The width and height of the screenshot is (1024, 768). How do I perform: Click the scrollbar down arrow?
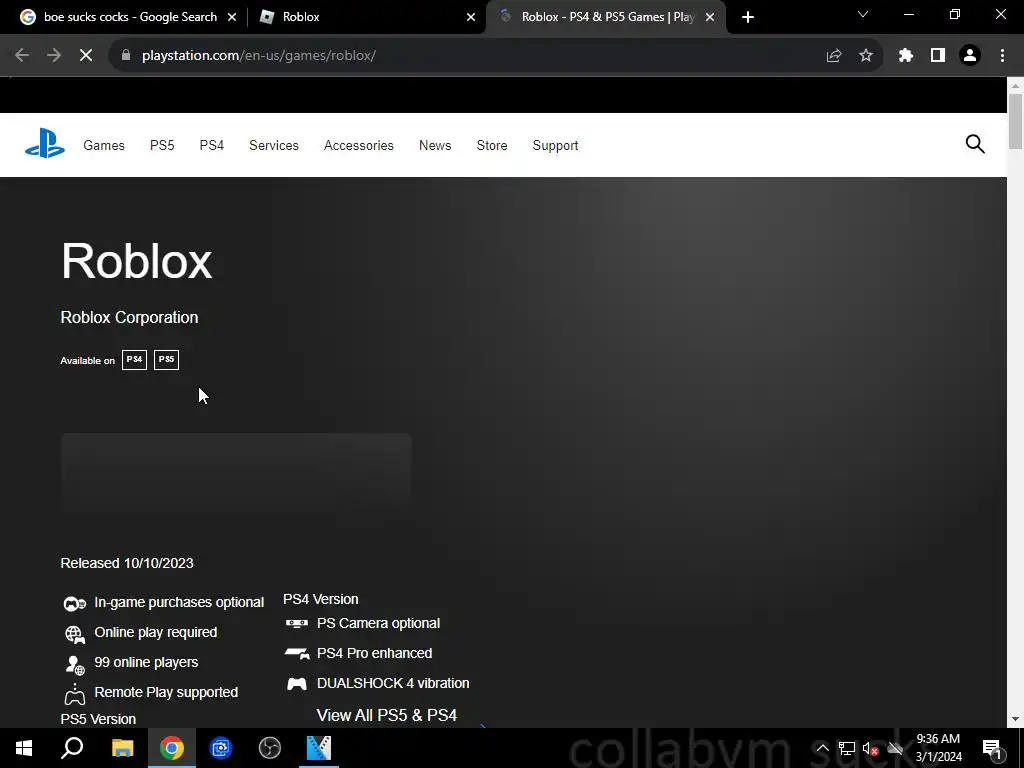[x=1015, y=720]
